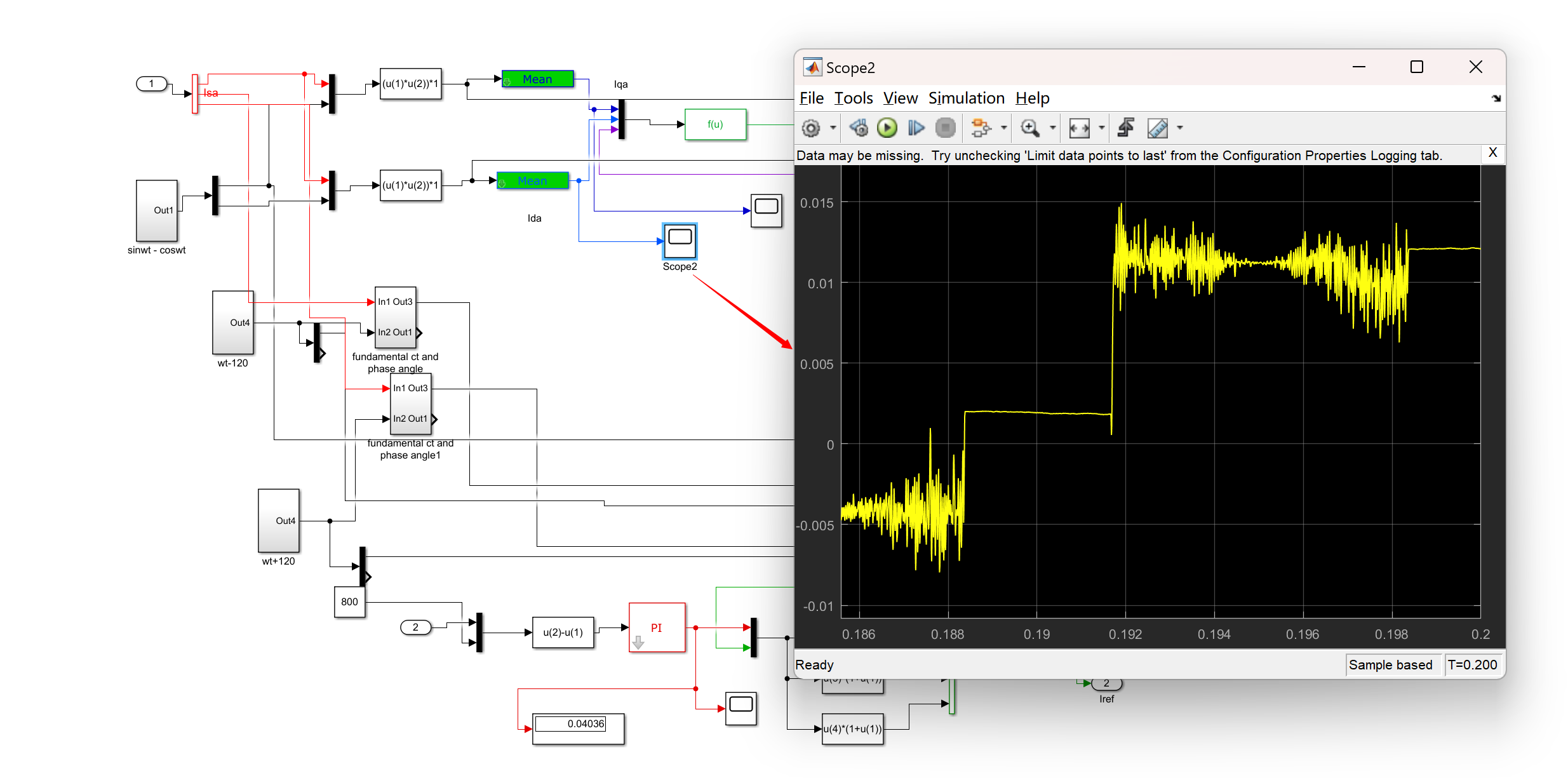
Task: Expand the configuration gear dropdown arrow
Action: (833, 128)
